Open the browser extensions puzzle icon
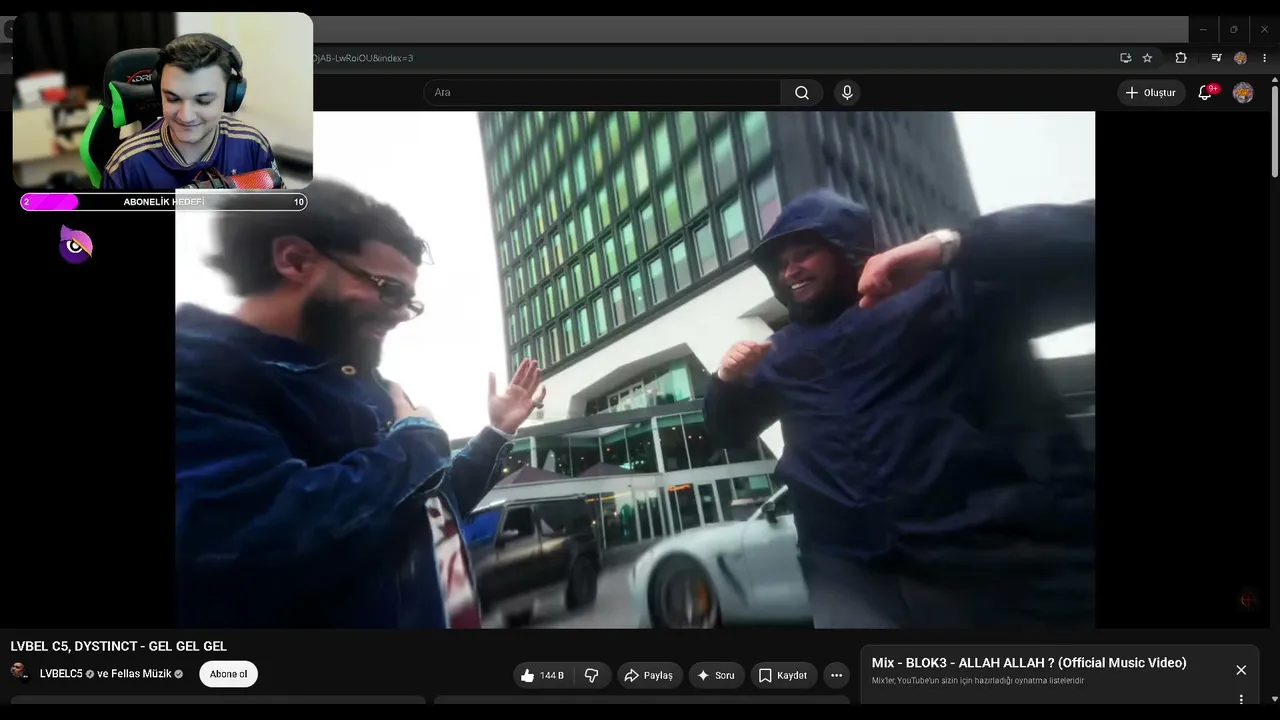Screen dimensions: 1280x720 click(x=1181, y=58)
